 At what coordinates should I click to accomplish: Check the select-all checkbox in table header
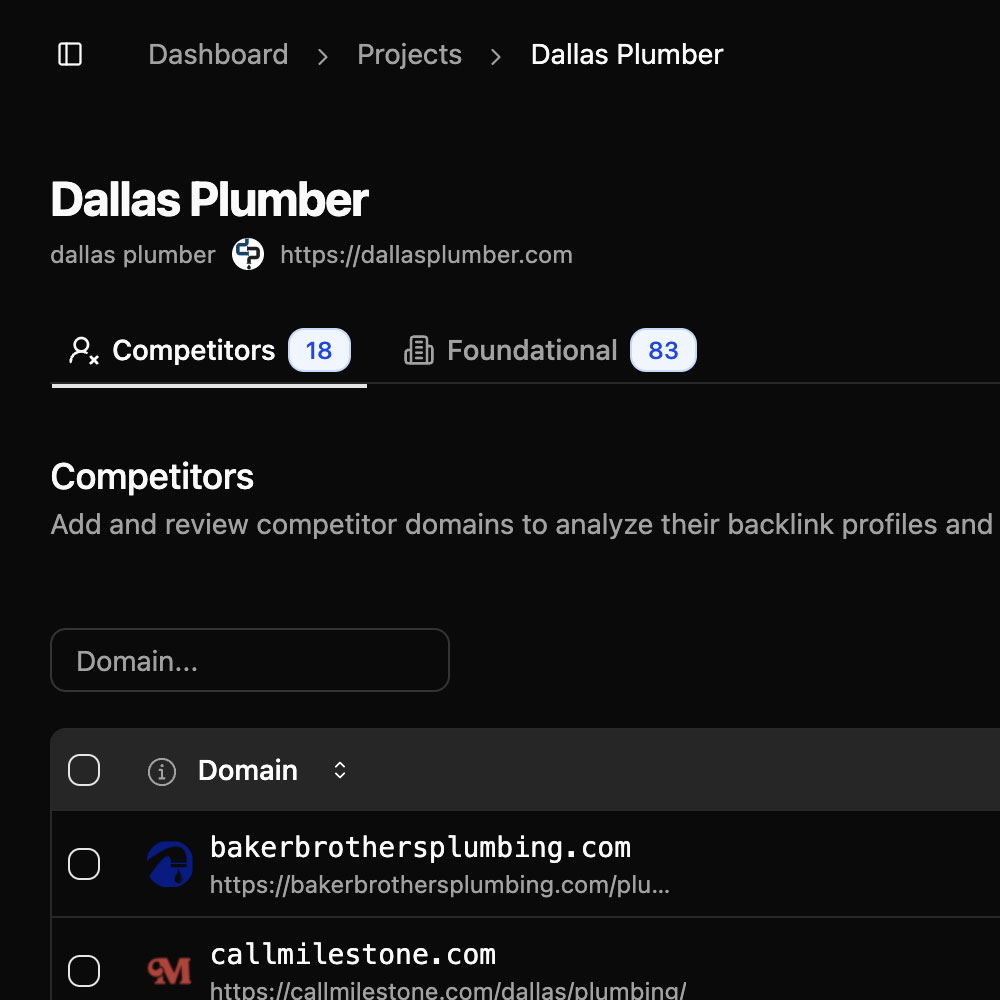(84, 770)
